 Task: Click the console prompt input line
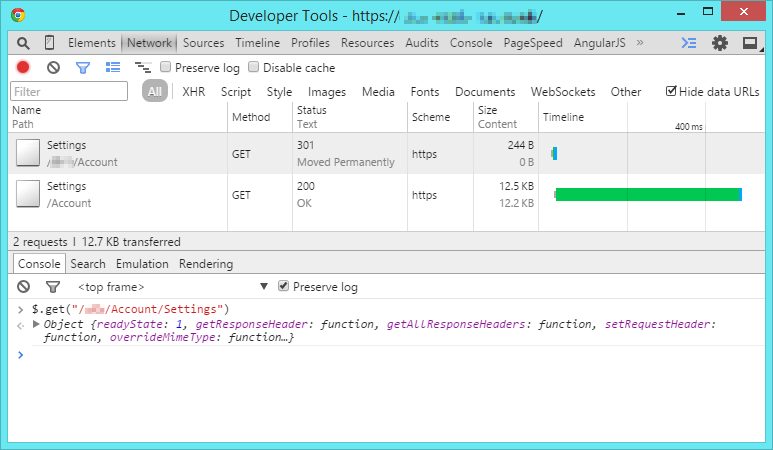(394, 355)
